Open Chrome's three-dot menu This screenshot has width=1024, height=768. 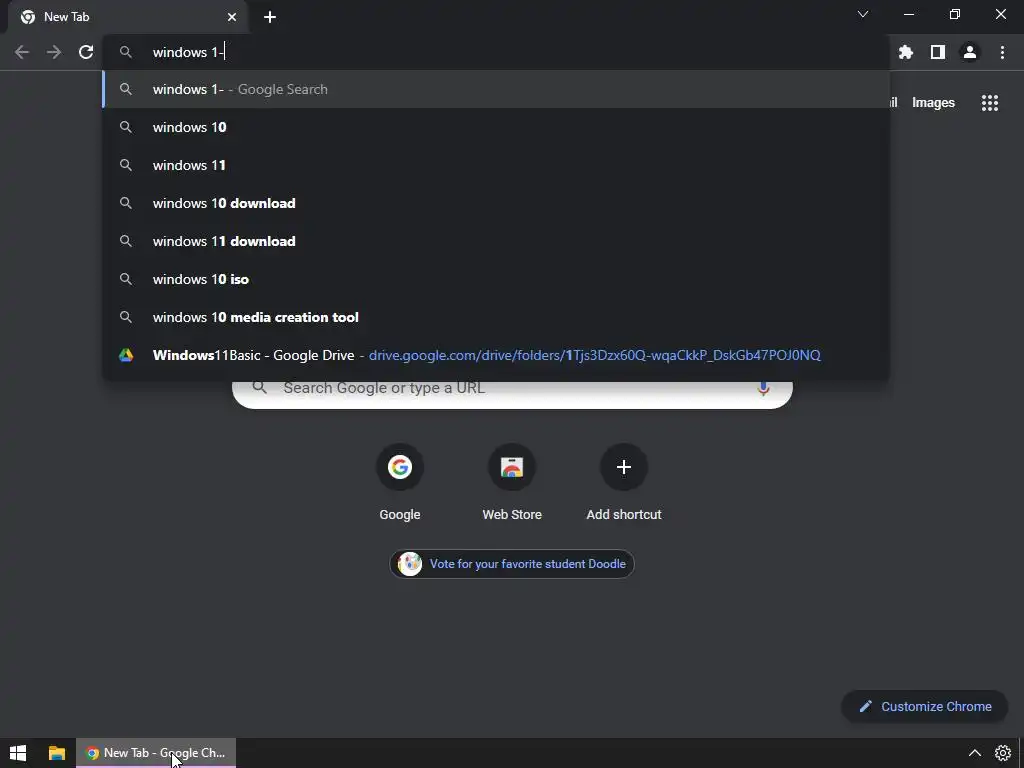(1002, 52)
